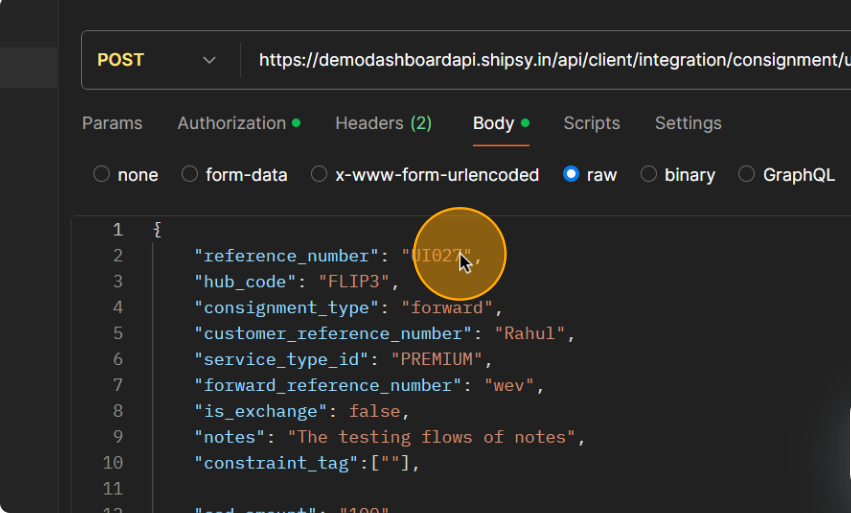Click the "notes" key on line 9
Screen dimensions: 851x513
pos(229,437)
